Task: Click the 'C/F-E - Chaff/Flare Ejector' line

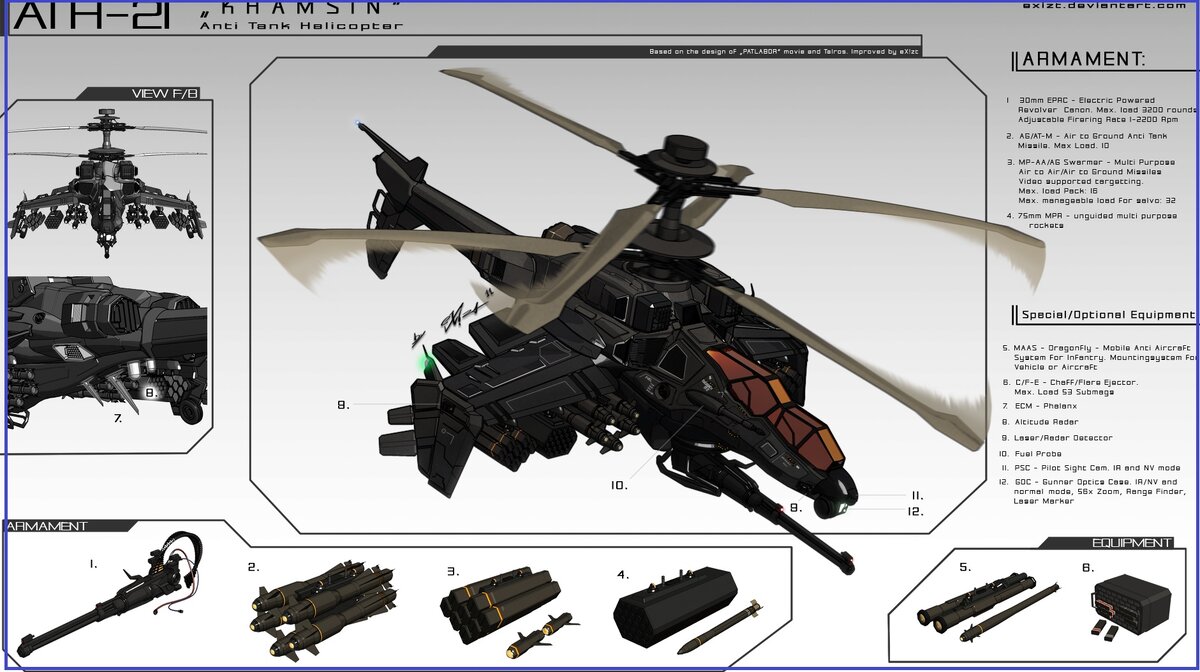Action: [1075, 382]
